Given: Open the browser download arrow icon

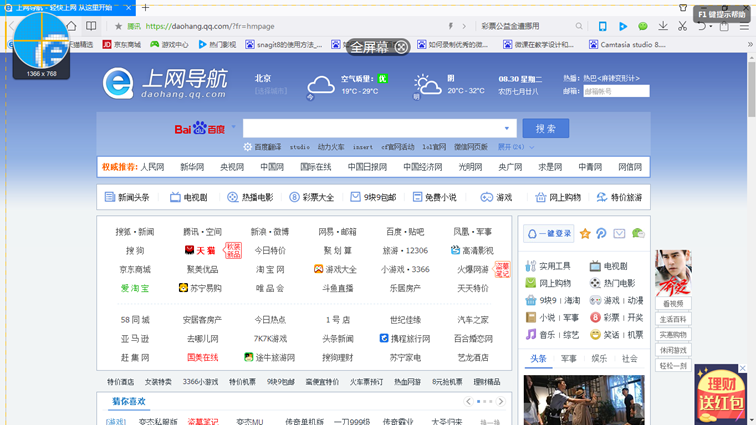Looking at the screenshot, I should point(682,26).
